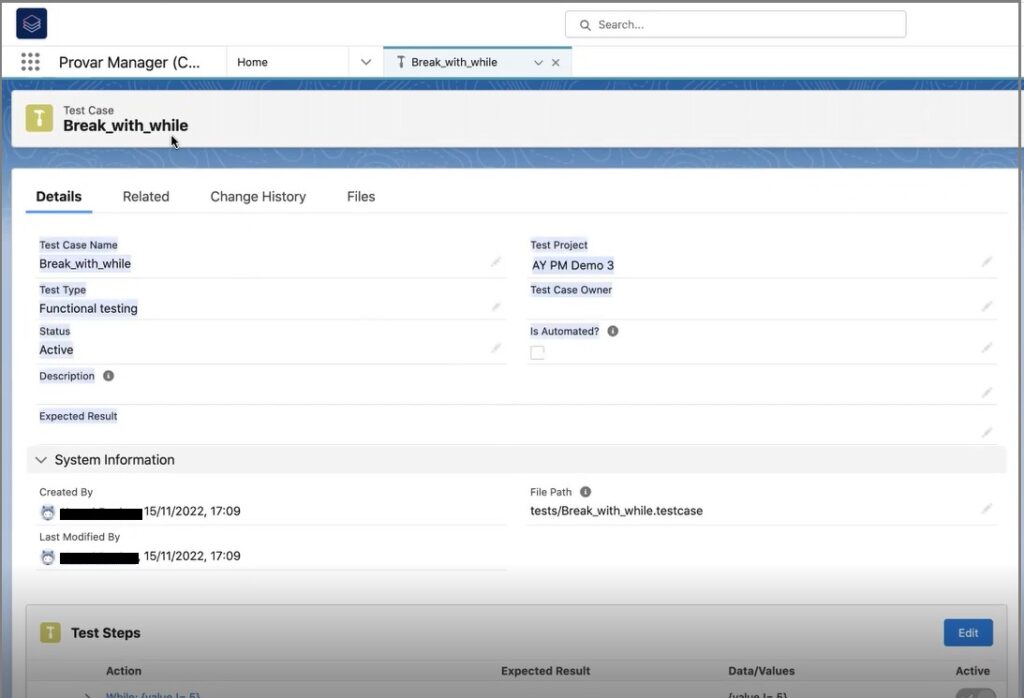Show Is Automated info tooltip icon
The height and width of the screenshot is (698, 1024).
coord(613,331)
